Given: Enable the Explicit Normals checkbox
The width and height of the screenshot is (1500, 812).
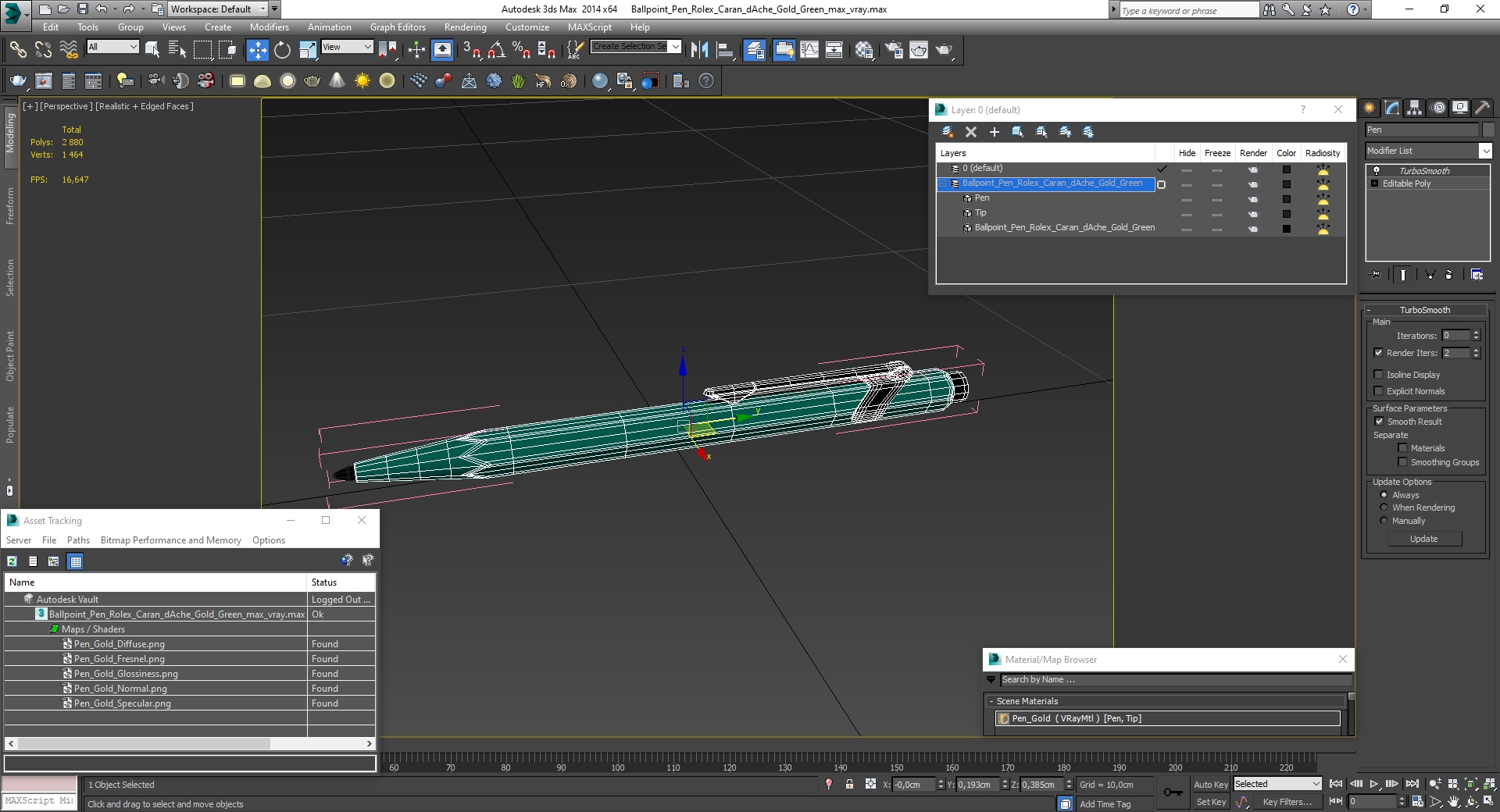Looking at the screenshot, I should (1379, 391).
